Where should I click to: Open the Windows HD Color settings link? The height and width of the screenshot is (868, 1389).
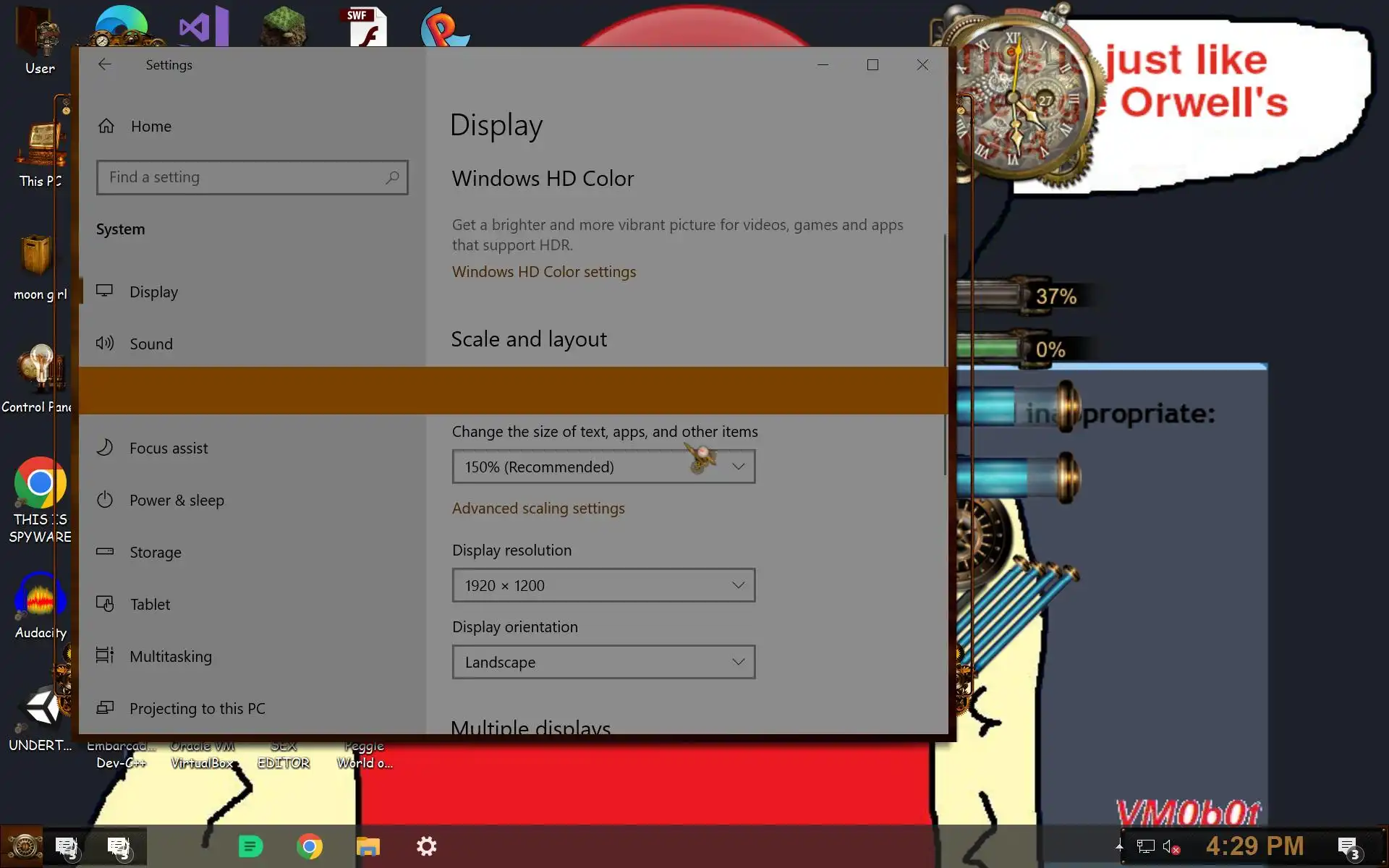tap(543, 271)
